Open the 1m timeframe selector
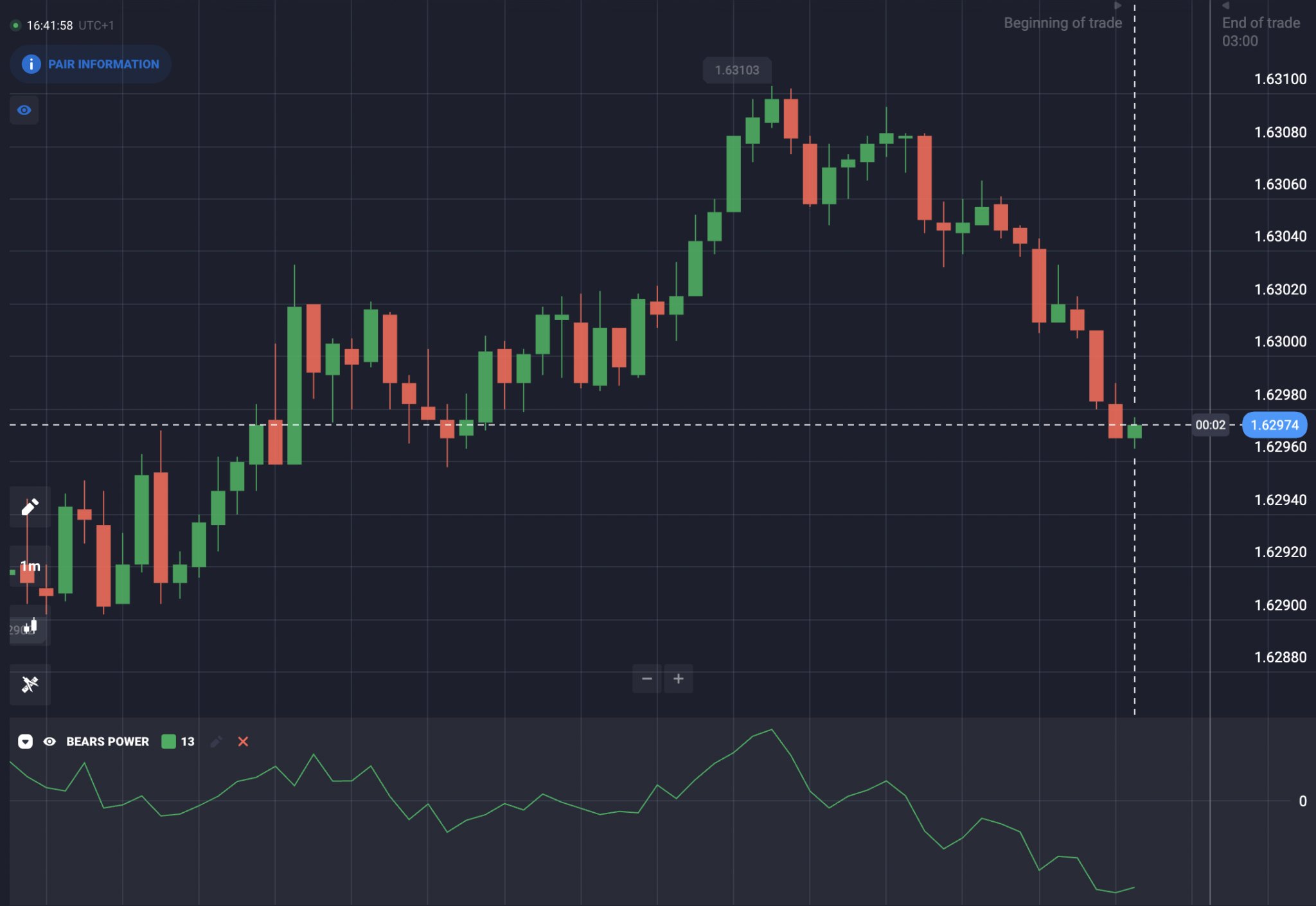The width and height of the screenshot is (1316, 906). (x=30, y=566)
